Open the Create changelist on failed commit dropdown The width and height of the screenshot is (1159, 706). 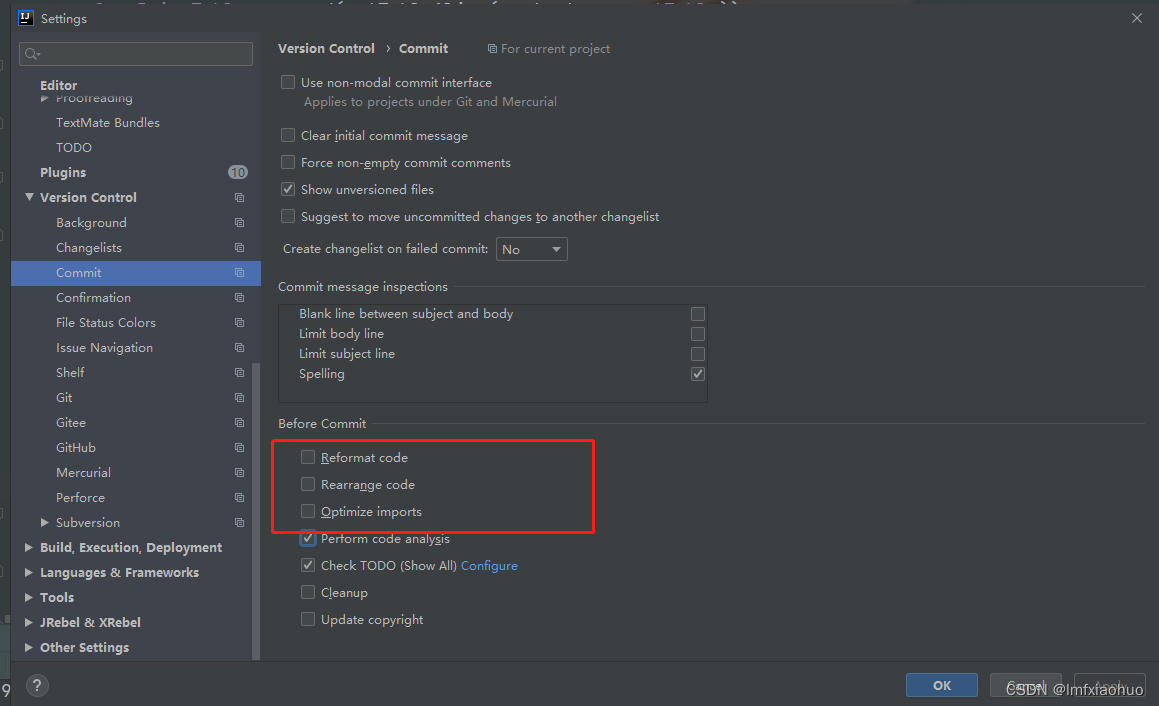[x=531, y=249]
